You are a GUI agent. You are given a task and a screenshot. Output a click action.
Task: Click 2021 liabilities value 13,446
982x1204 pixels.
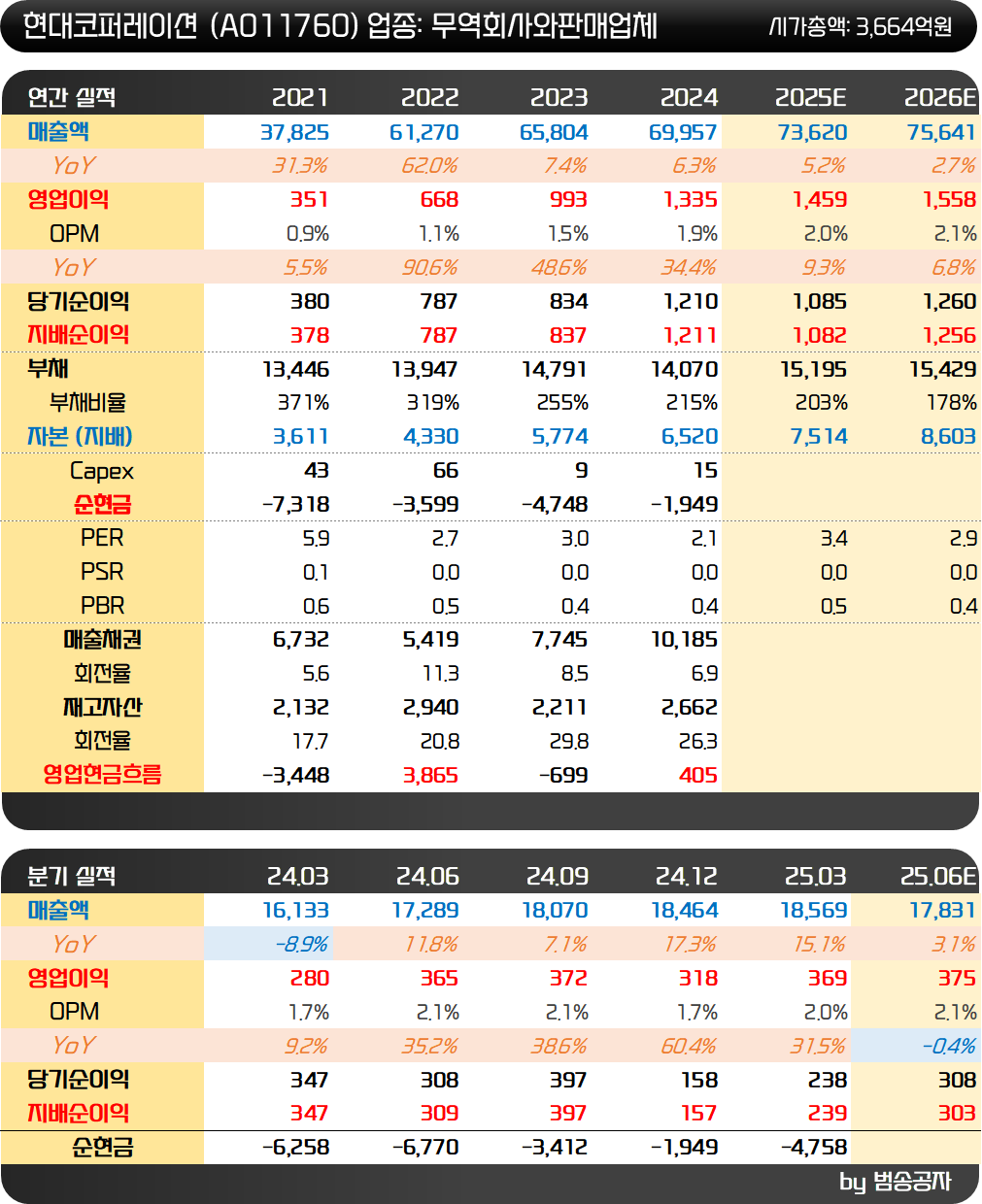[x=296, y=369]
